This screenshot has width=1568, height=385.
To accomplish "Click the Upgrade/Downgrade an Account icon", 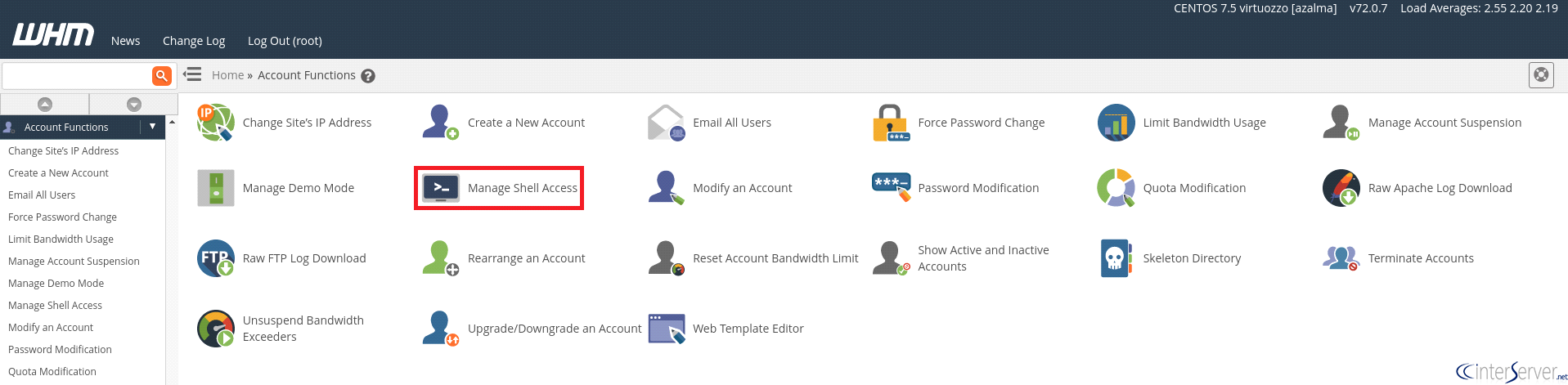I will coord(441,329).
